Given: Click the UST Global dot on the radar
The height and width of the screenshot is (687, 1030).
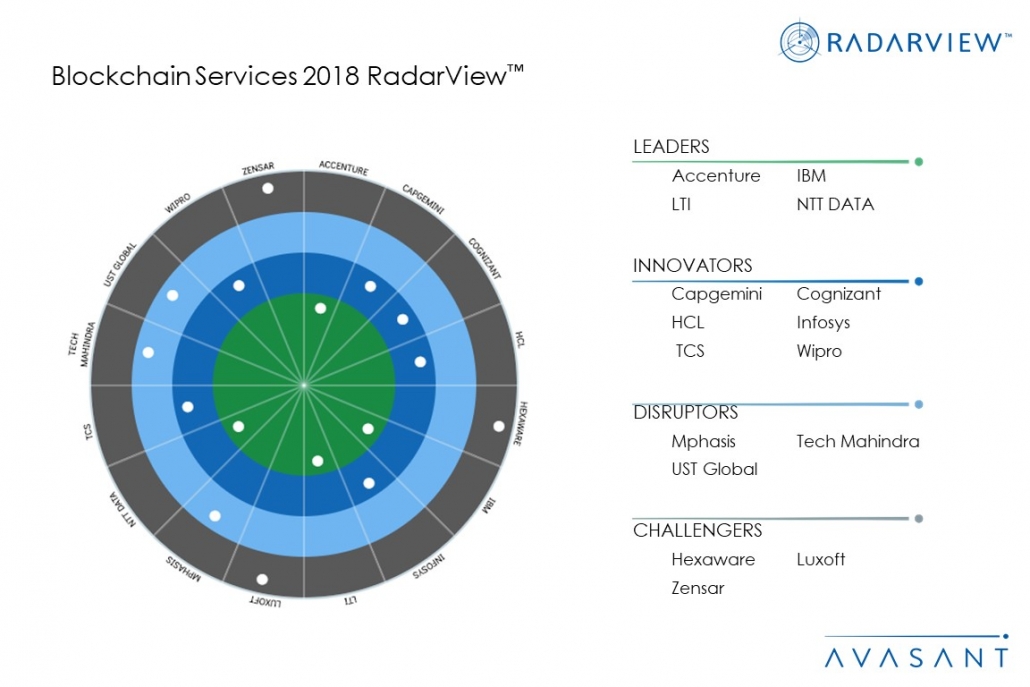Looking at the screenshot, I should (x=173, y=295).
